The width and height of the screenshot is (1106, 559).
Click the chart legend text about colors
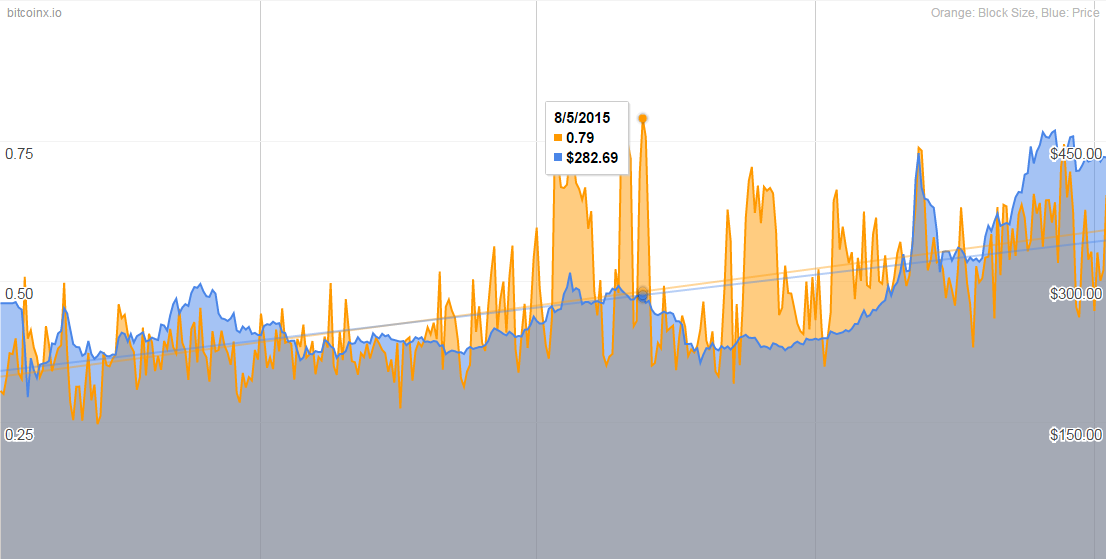(x=1015, y=13)
